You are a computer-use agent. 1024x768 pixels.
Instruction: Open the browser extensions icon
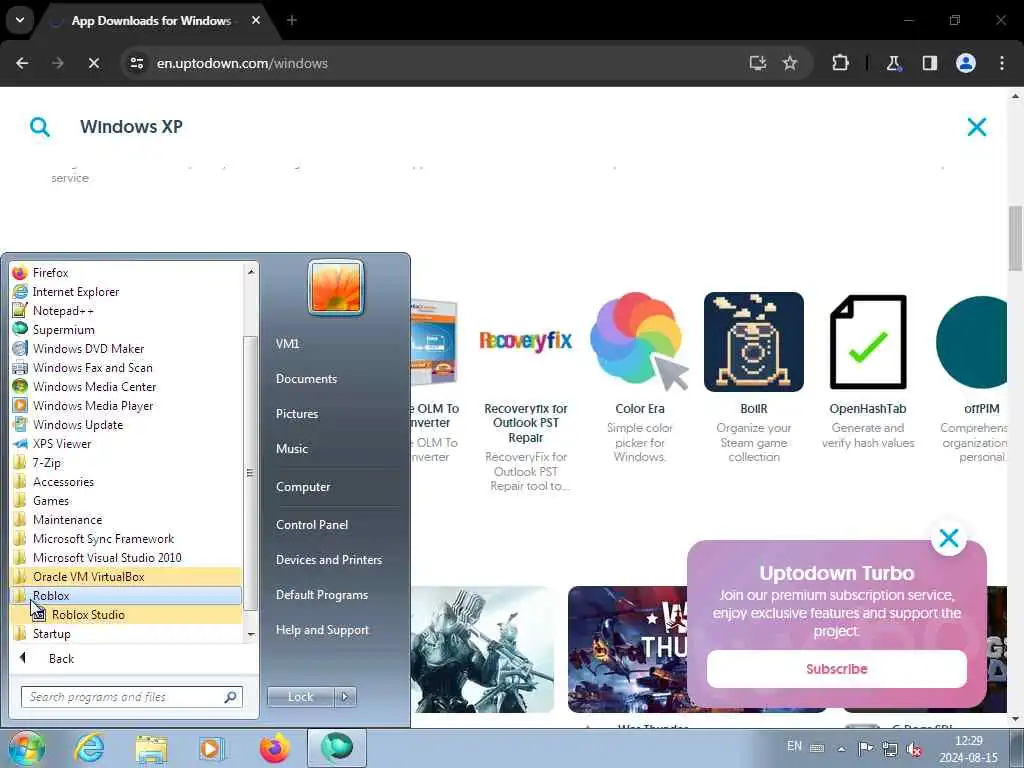click(840, 63)
